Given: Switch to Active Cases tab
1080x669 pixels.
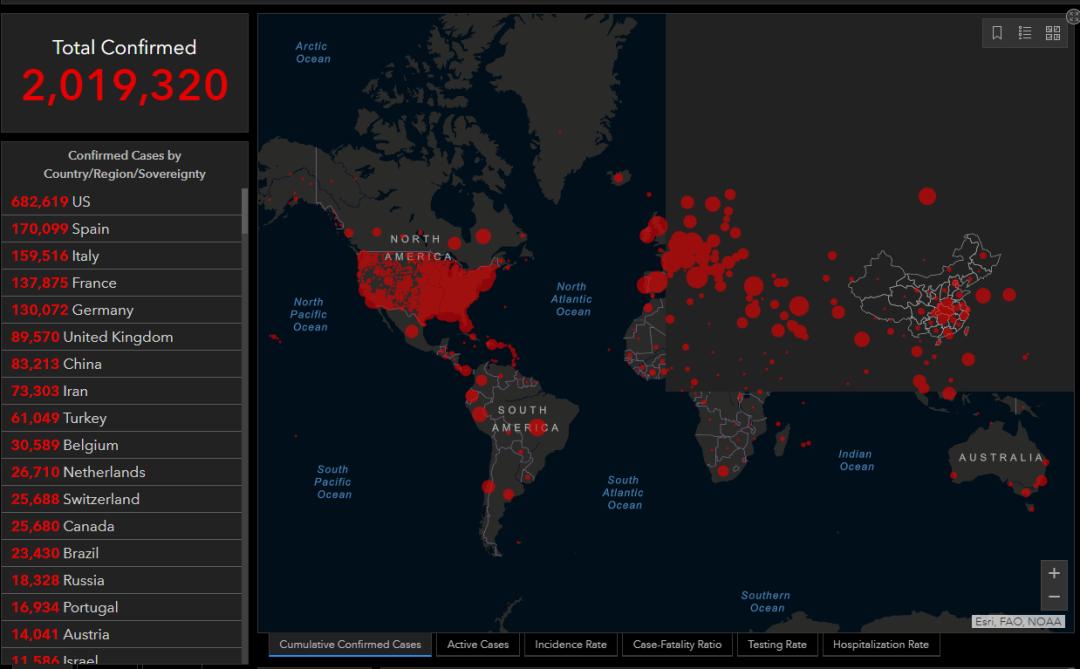Looking at the screenshot, I should point(478,644).
